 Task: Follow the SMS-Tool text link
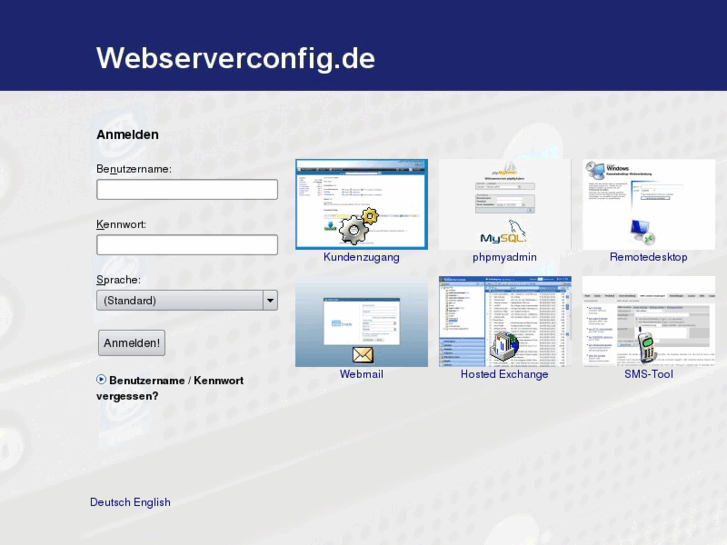coord(648,374)
